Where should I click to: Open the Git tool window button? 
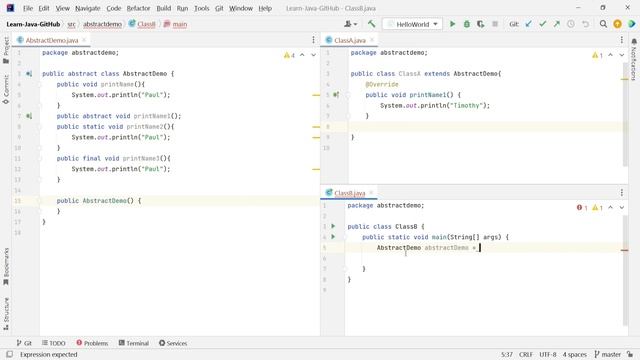coord(24,343)
